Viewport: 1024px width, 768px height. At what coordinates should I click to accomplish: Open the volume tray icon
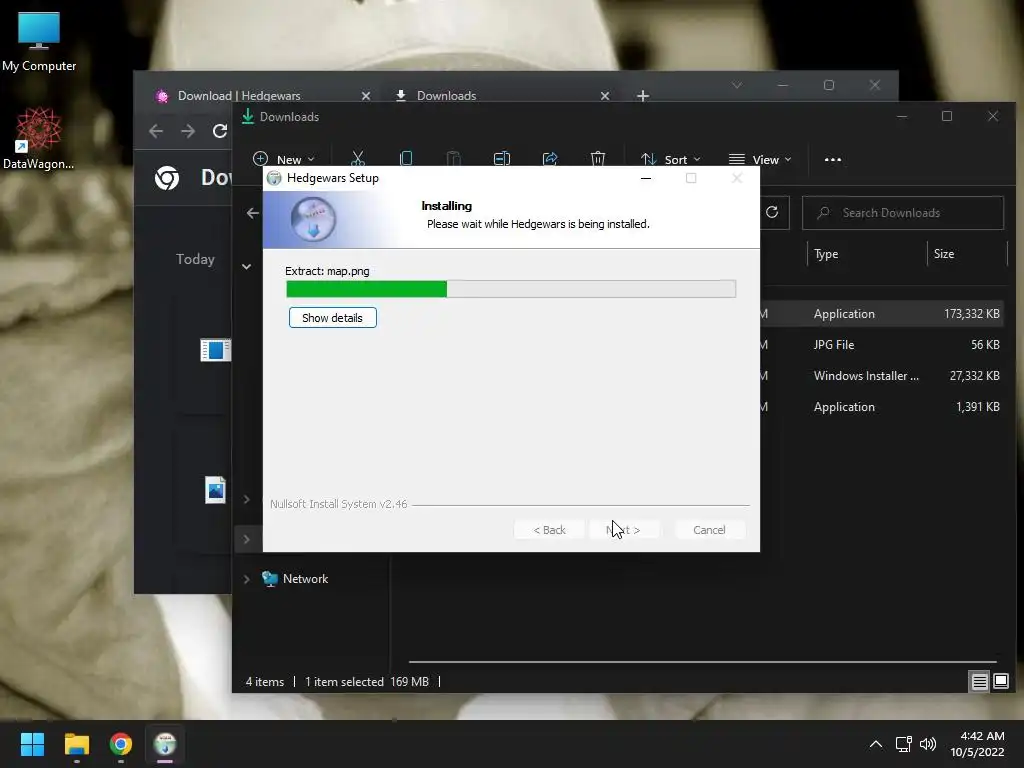click(x=927, y=744)
